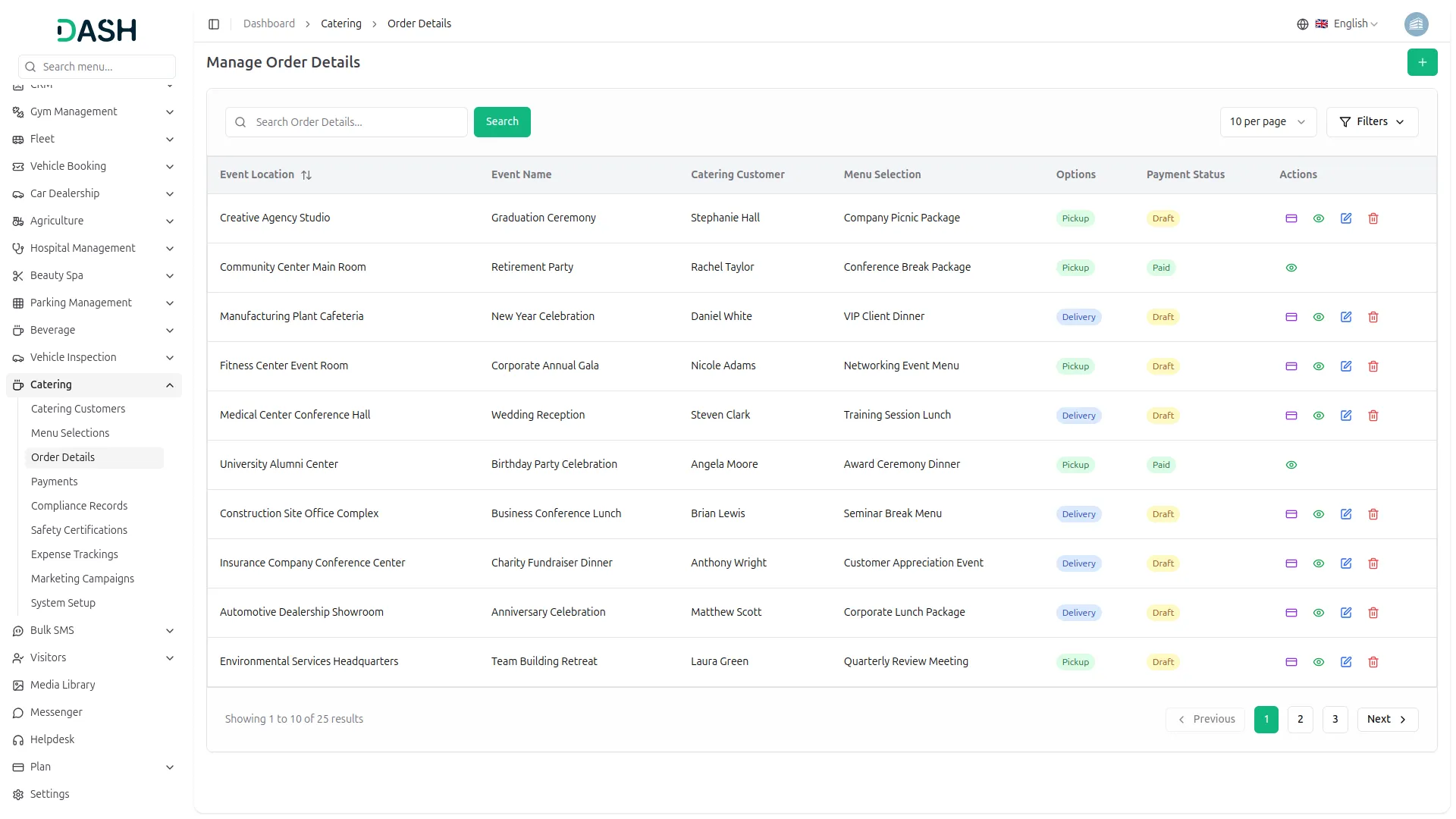The image size is (1456, 819).
Task: Expand the Filters dropdown
Action: click(x=1371, y=122)
